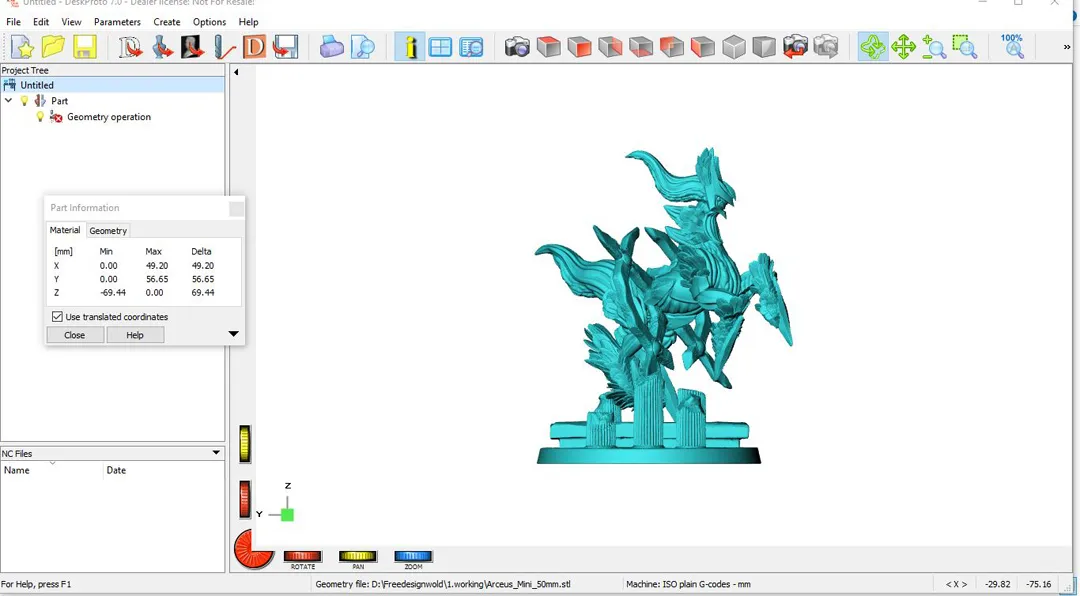Open the View menu
Viewport: 1080px width, 596px height.
tap(71, 22)
